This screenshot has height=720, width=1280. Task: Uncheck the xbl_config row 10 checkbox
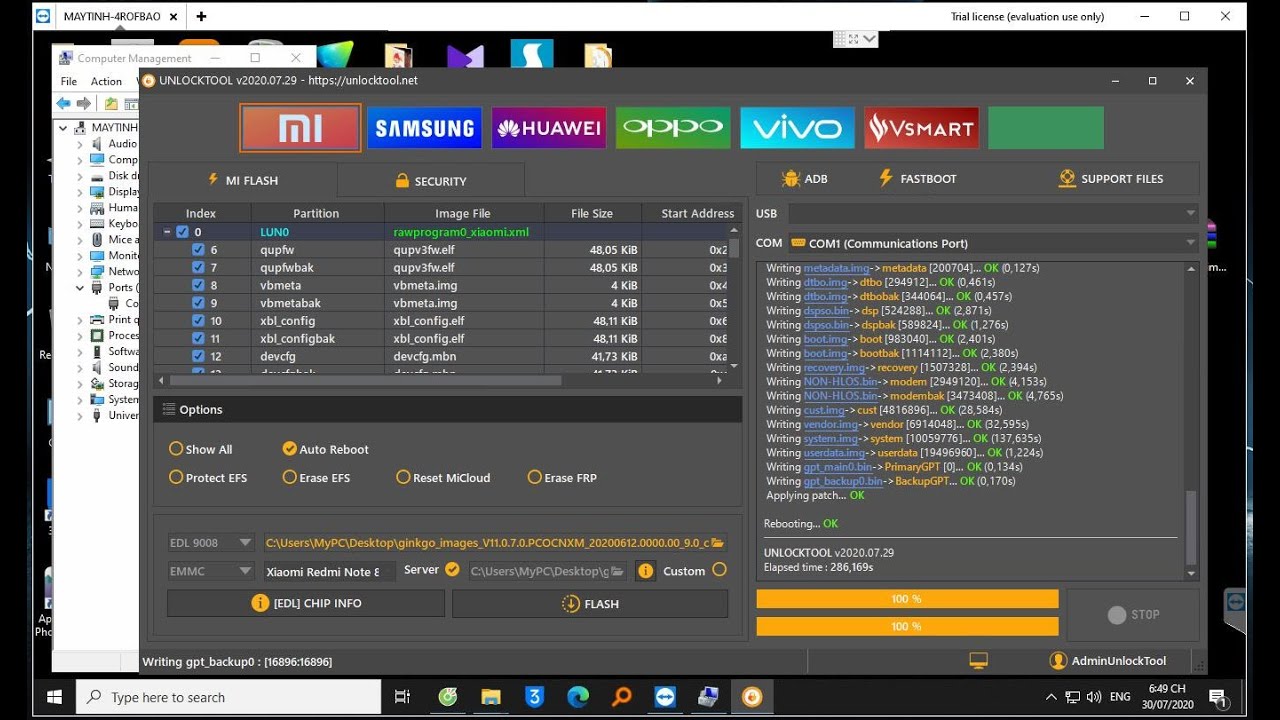[198, 321]
